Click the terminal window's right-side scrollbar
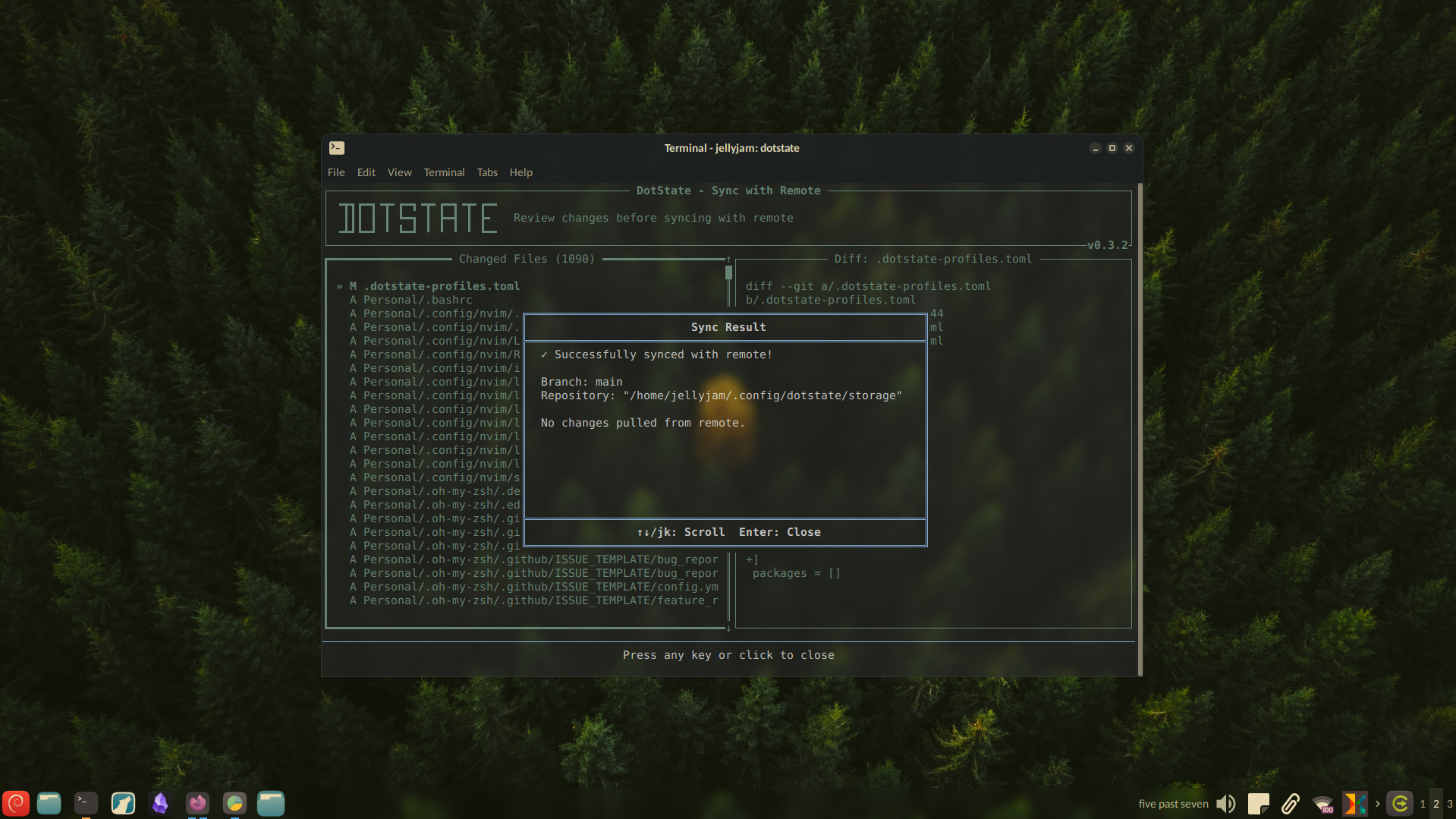This screenshot has width=1456, height=819. coord(1140,429)
